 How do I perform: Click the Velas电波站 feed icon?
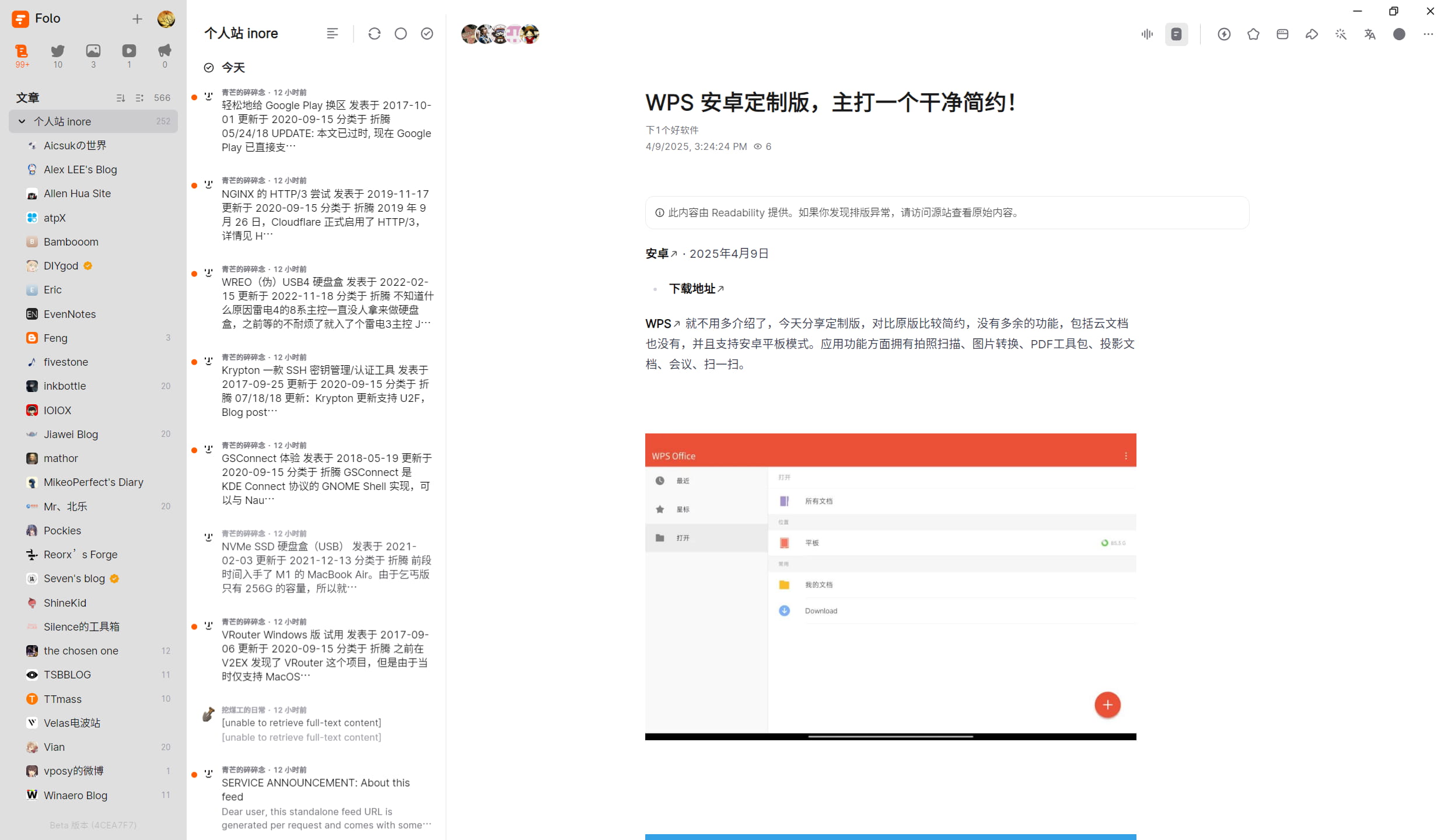click(x=32, y=723)
